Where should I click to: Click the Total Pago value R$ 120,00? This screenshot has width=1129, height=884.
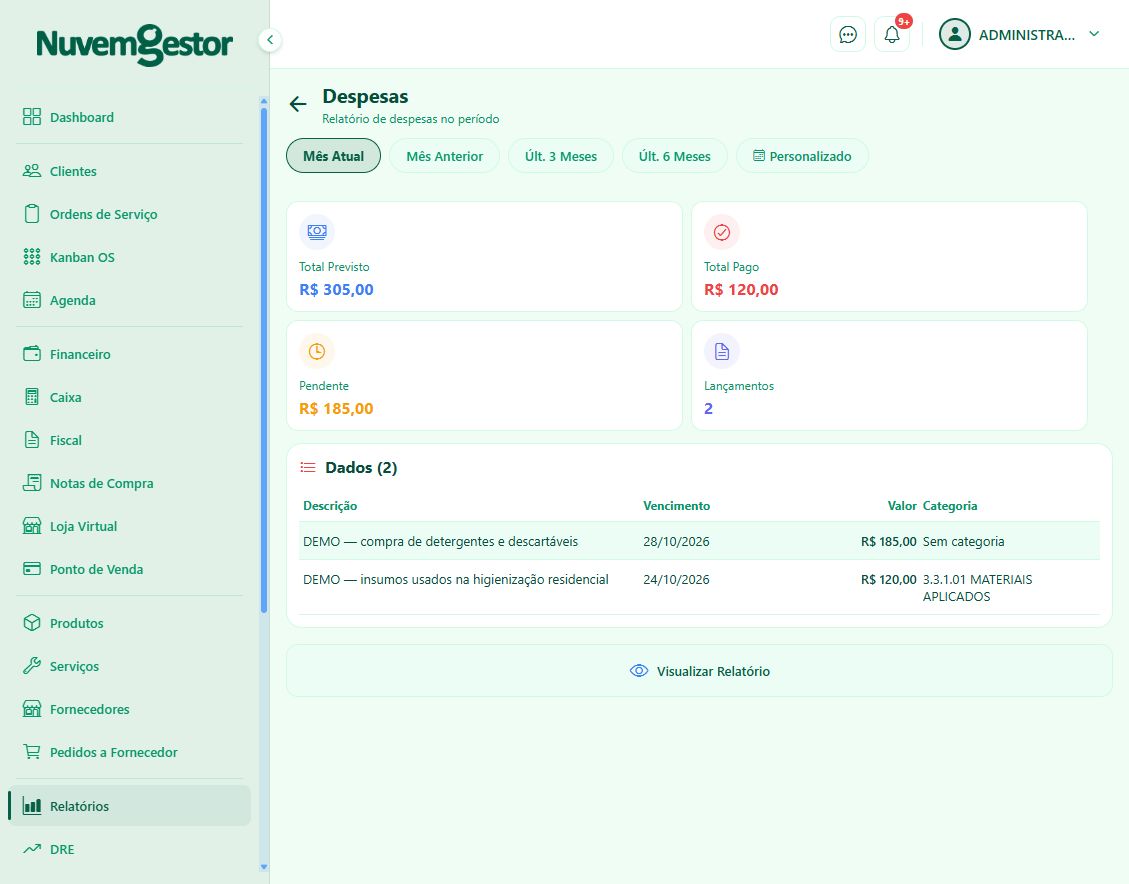pyautogui.click(x=741, y=289)
